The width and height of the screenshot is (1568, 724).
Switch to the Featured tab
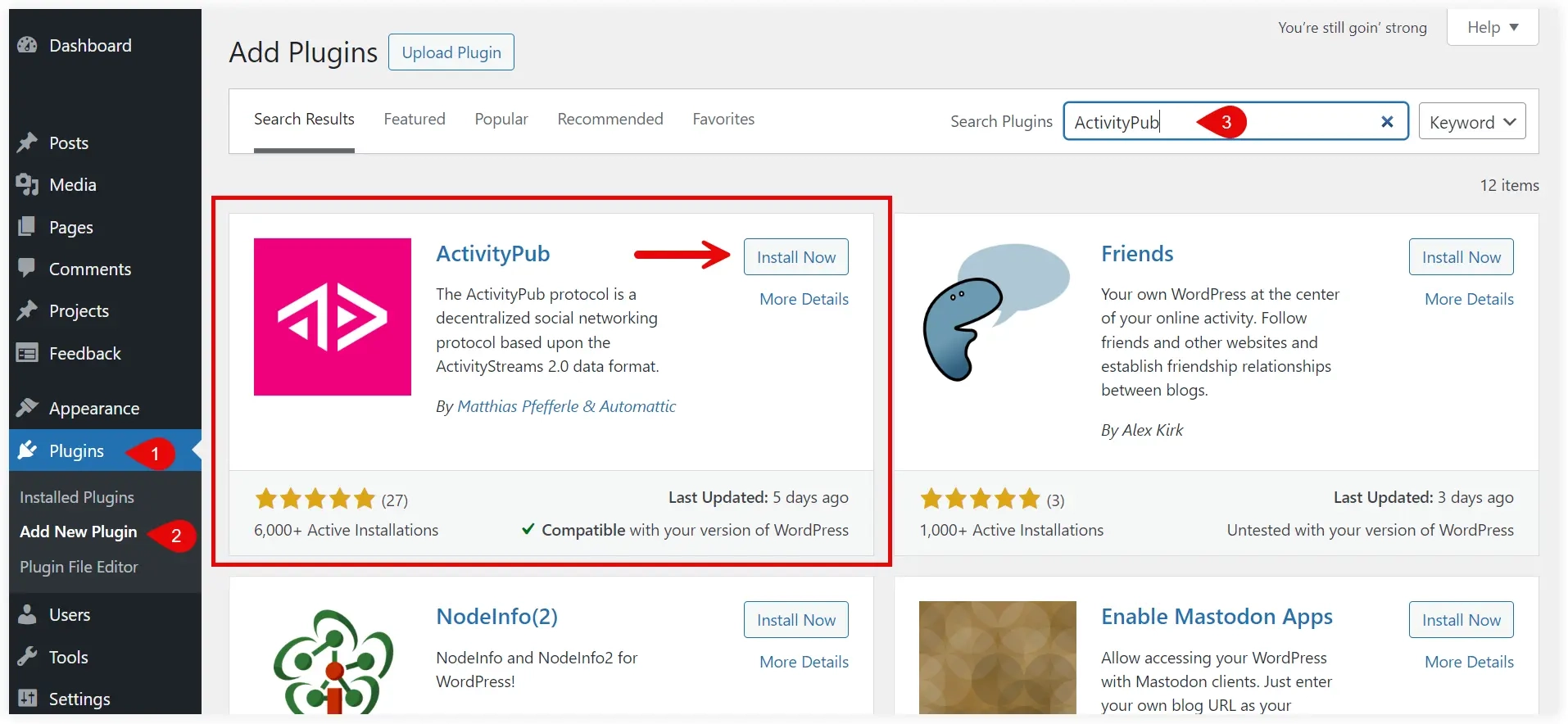[x=415, y=119]
